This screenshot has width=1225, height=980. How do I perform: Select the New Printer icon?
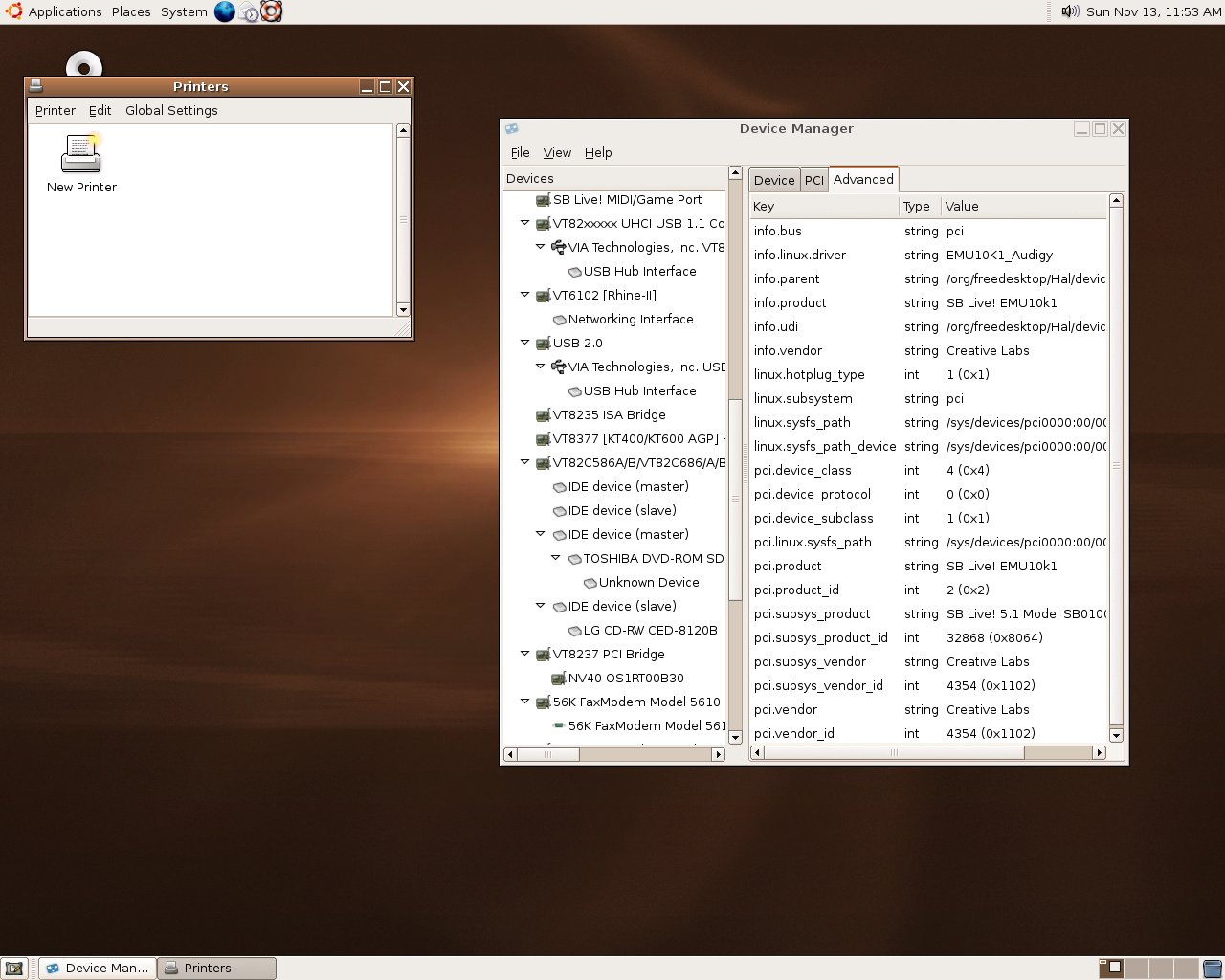81,165
